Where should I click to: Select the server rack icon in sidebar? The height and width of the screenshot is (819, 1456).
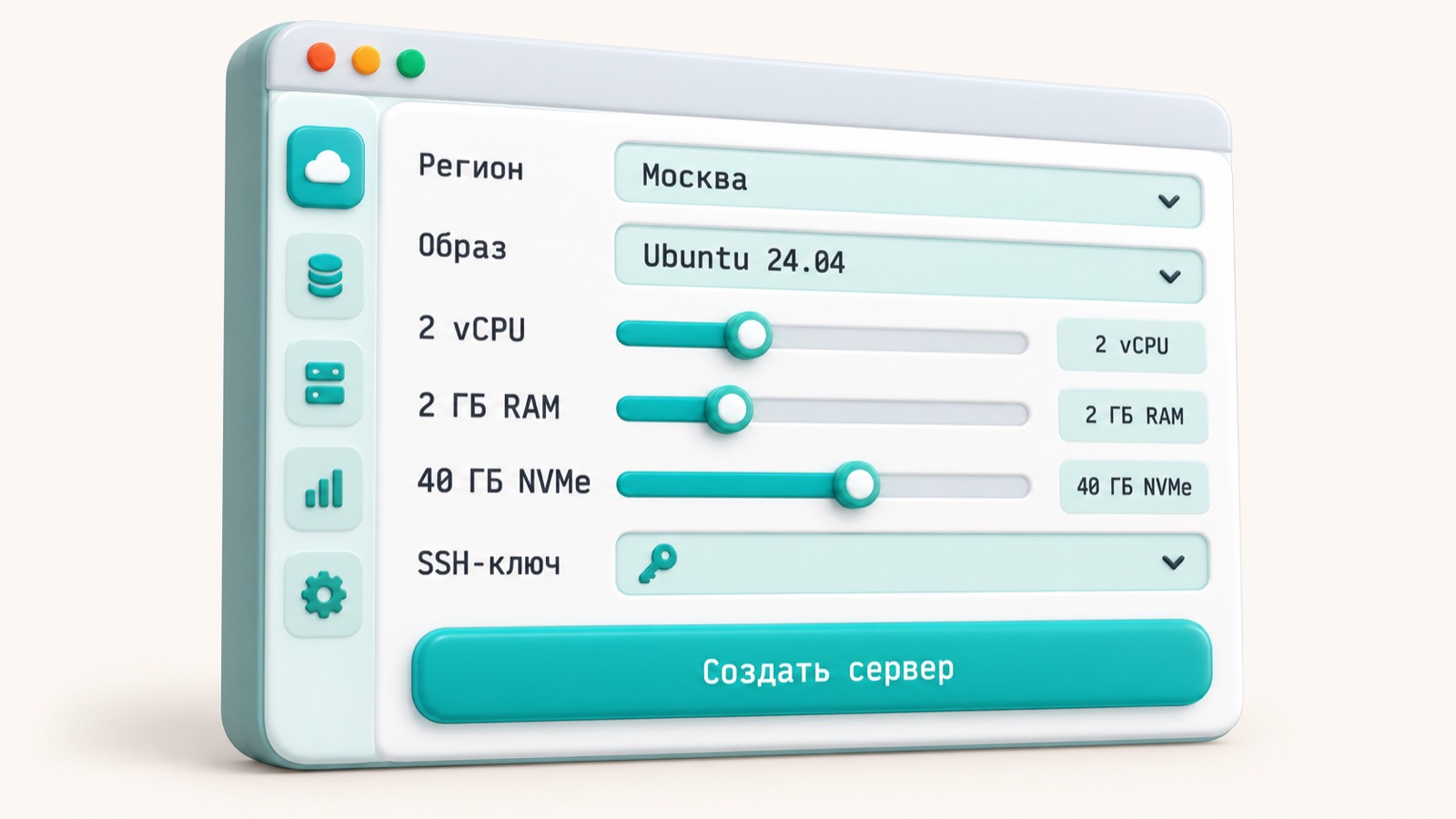pos(325,383)
